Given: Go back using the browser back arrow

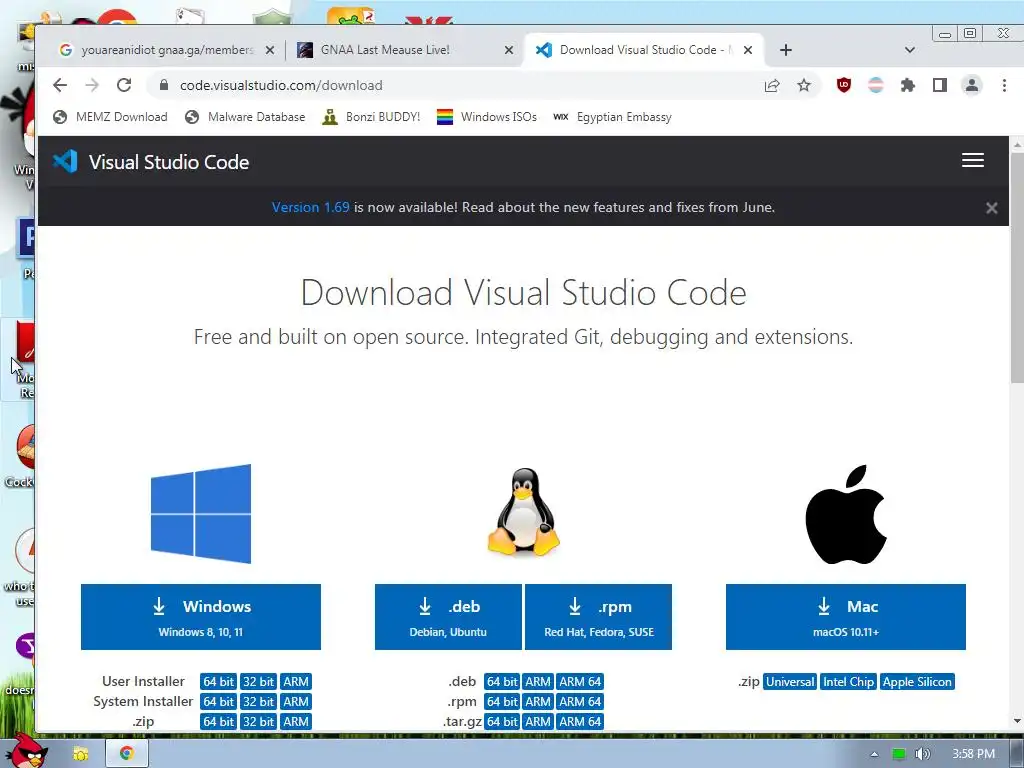Looking at the screenshot, I should point(60,85).
